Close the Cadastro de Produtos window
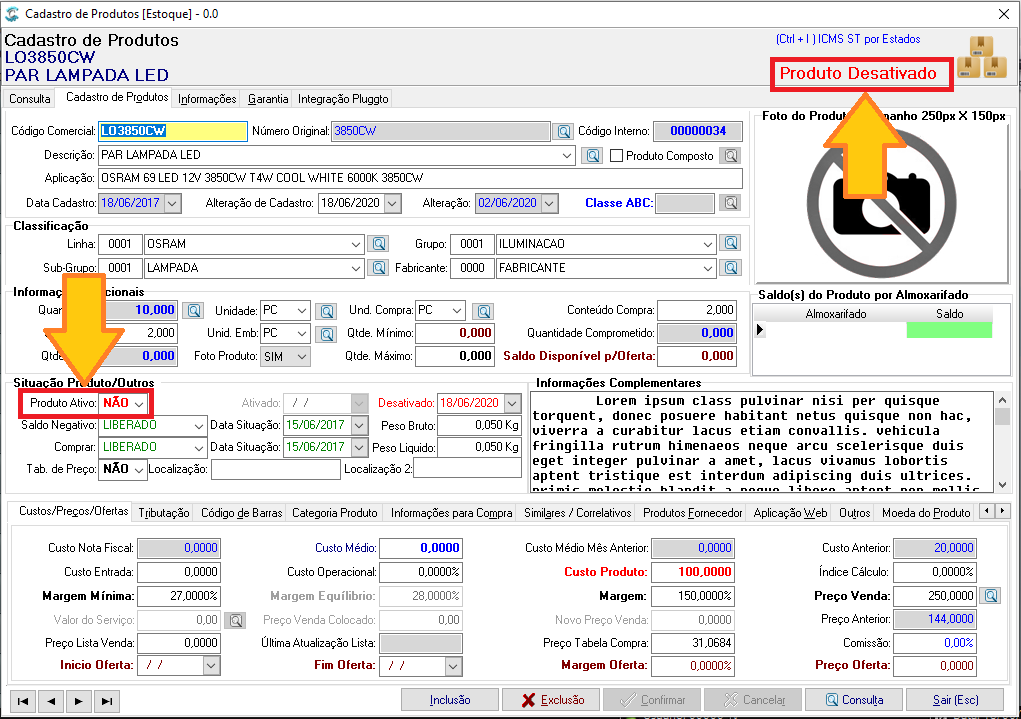 click(1003, 14)
